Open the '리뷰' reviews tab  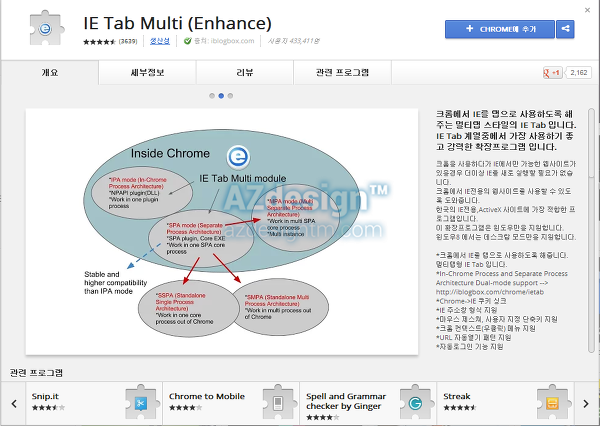(x=245, y=72)
